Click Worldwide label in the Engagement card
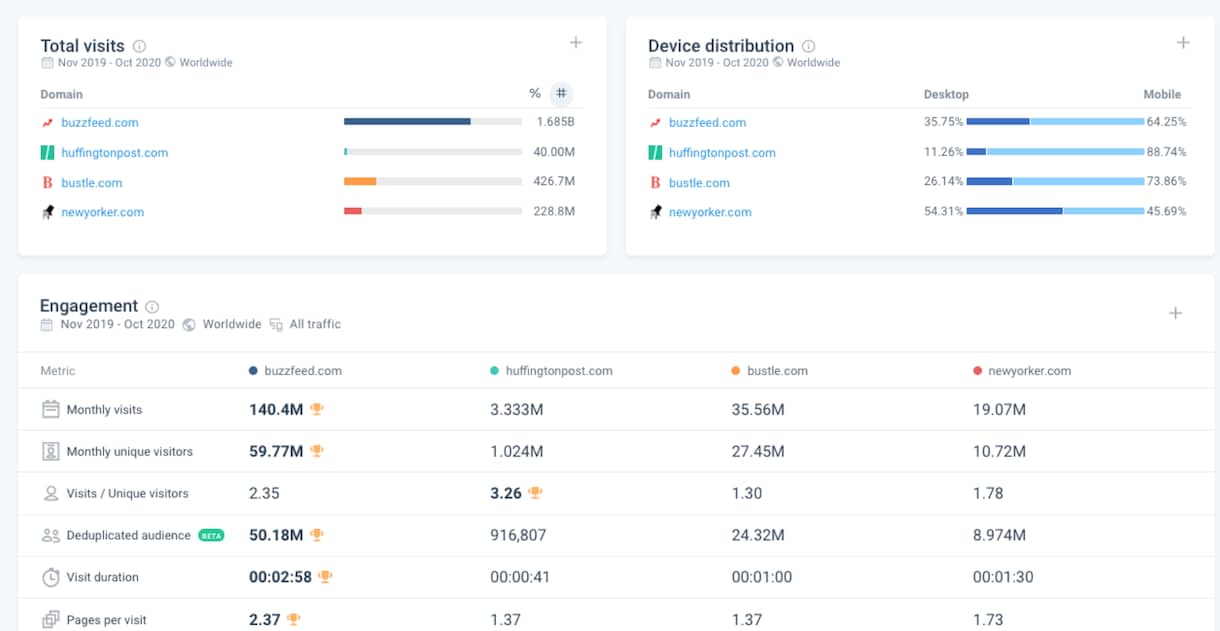 [232, 324]
